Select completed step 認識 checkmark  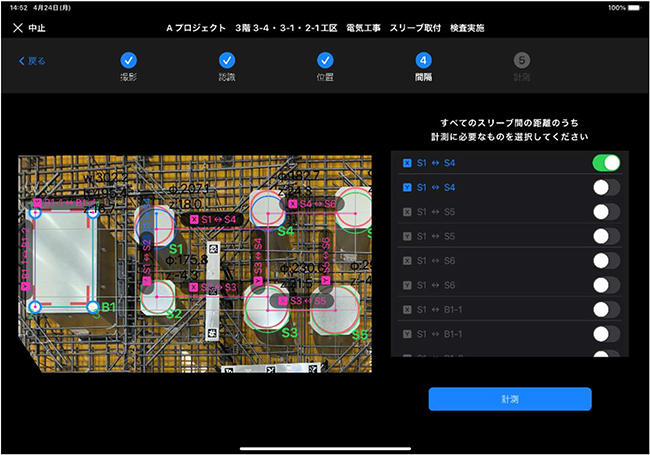[227, 61]
